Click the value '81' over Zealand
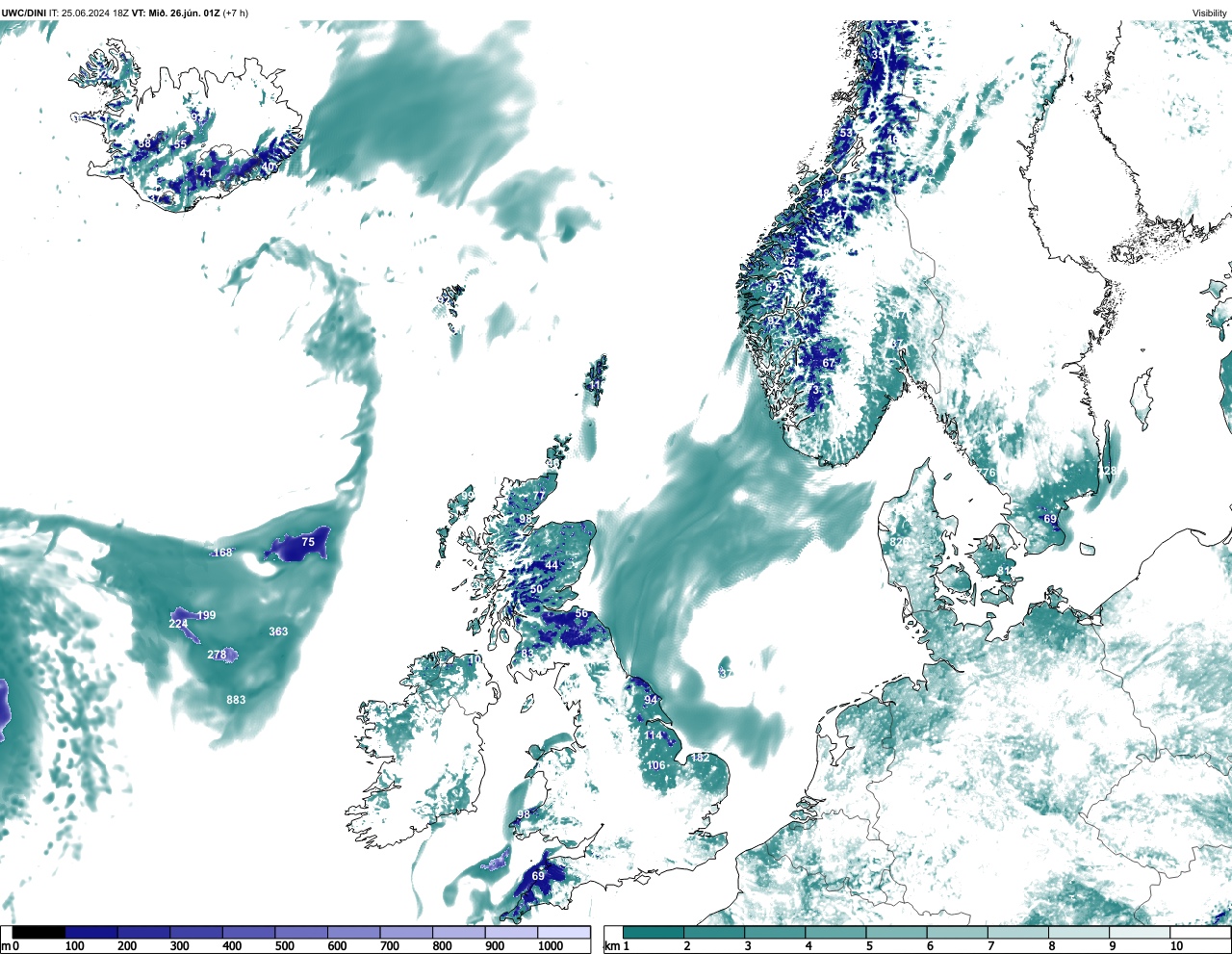 tap(1004, 571)
